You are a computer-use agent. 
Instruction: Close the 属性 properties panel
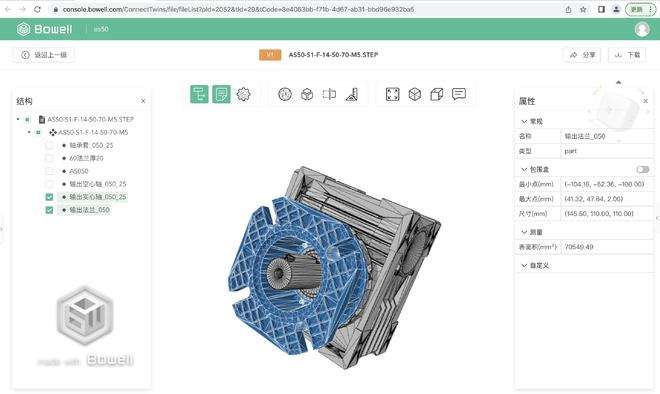[x=646, y=101]
